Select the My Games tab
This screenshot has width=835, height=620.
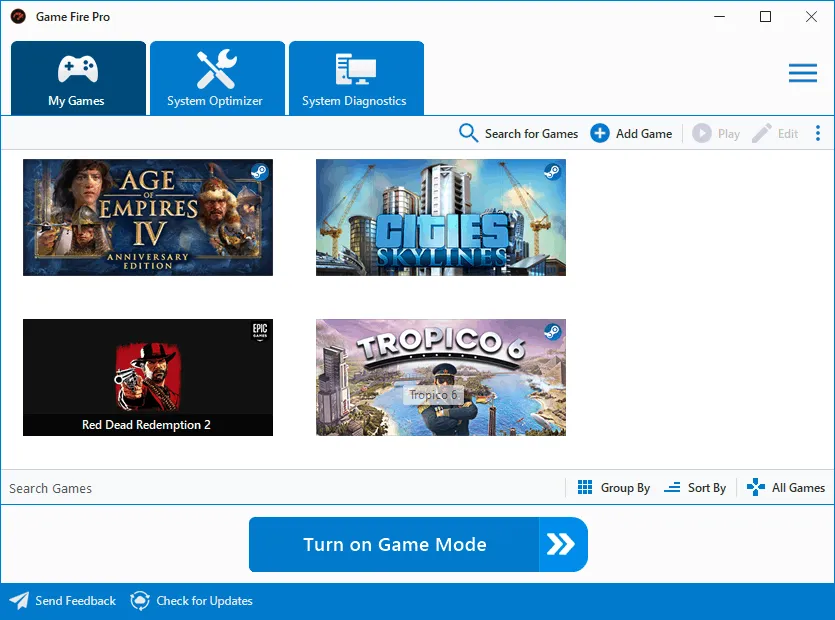[77, 78]
